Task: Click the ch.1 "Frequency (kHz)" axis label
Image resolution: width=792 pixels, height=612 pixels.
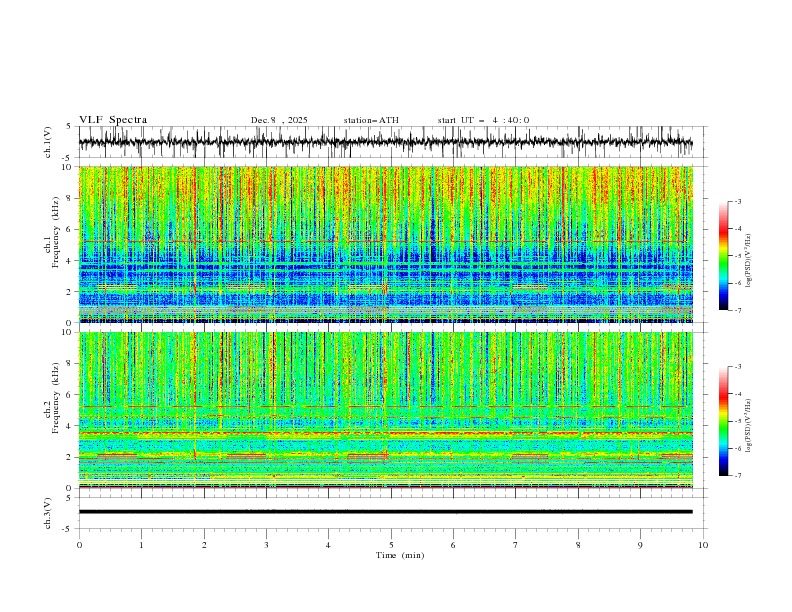Action: (55, 232)
